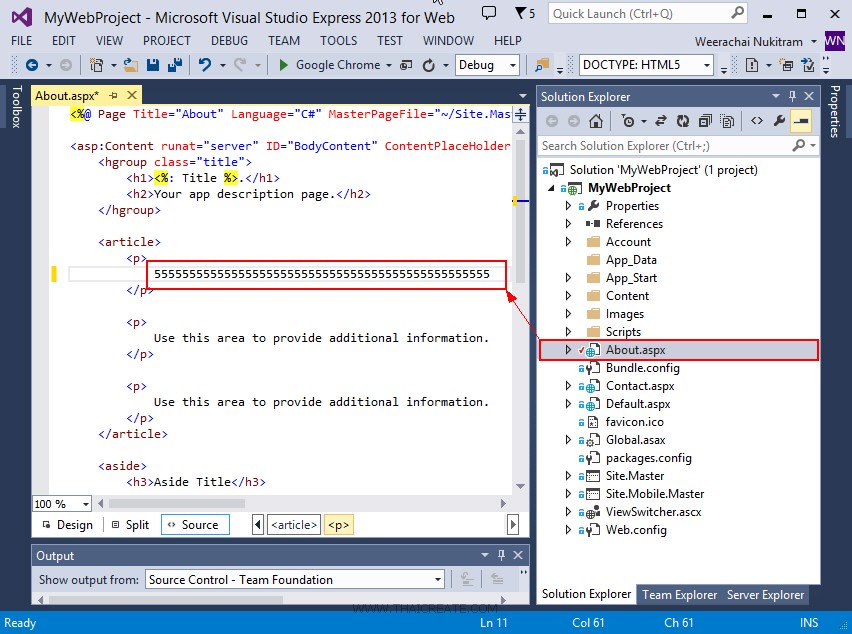Click the editor horizontal scrollbar thumb
Screen dimensions: 852x634
pyautogui.click(x=176, y=504)
